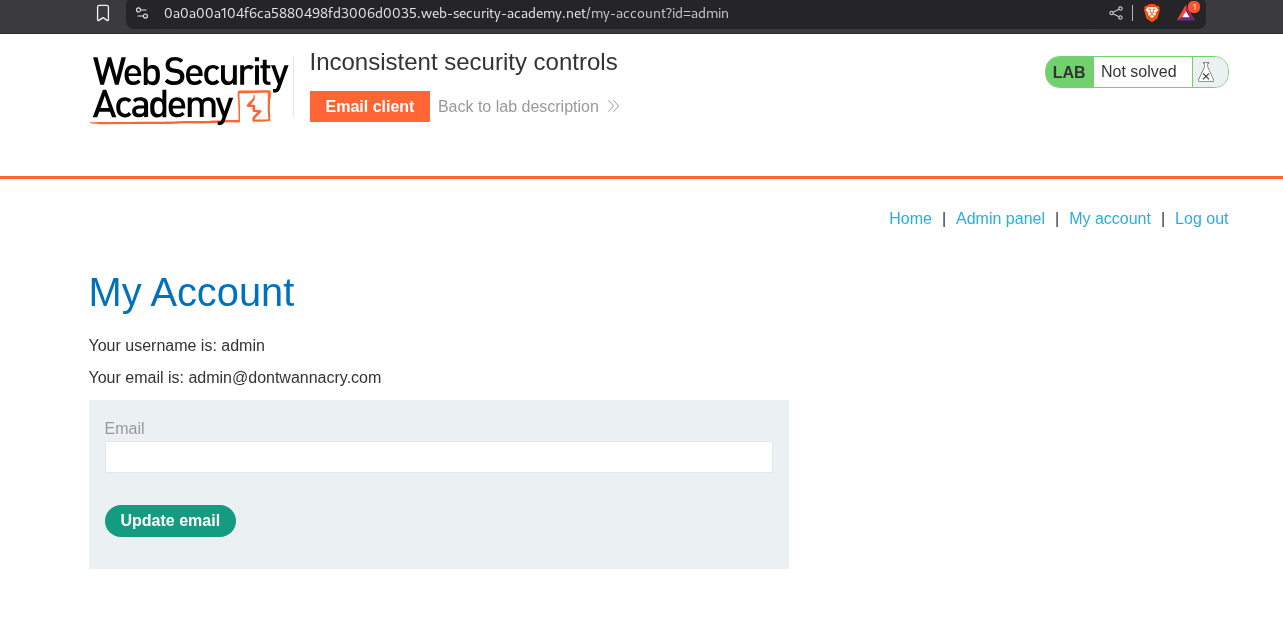The height and width of the screenshot is (619, 1283).
Task: Focus the Email input field
Action: tap(438, 457)
